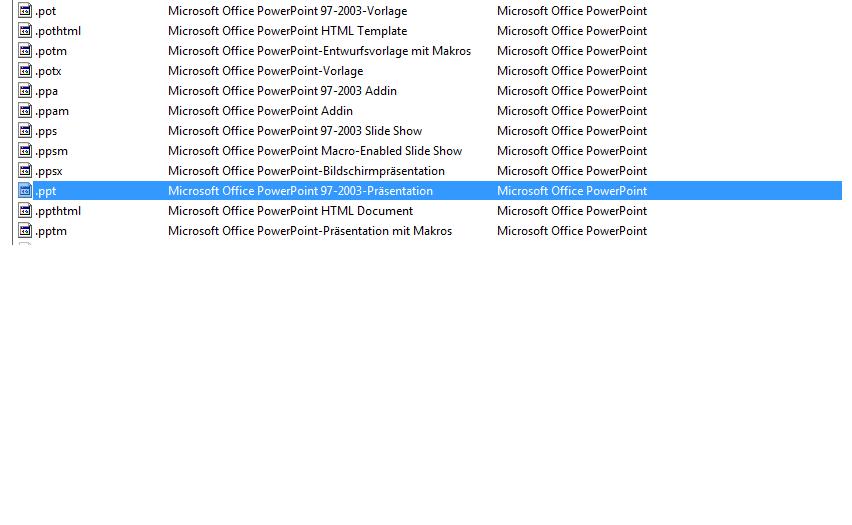Click PowerPoint-Bildschirmpräsentation description
The height and width of the screenshot is (525, 852).
(x=306, y=171)
